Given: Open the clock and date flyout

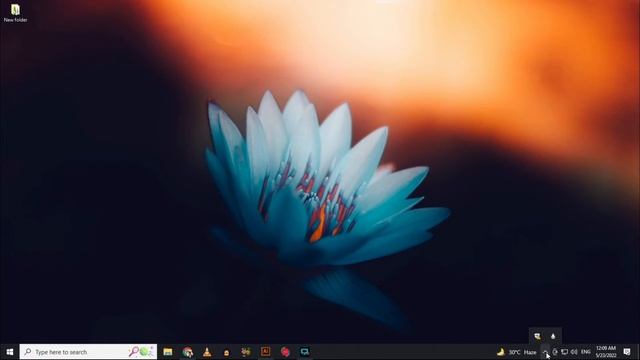Looking at the screenshot, I should point(606,352).
